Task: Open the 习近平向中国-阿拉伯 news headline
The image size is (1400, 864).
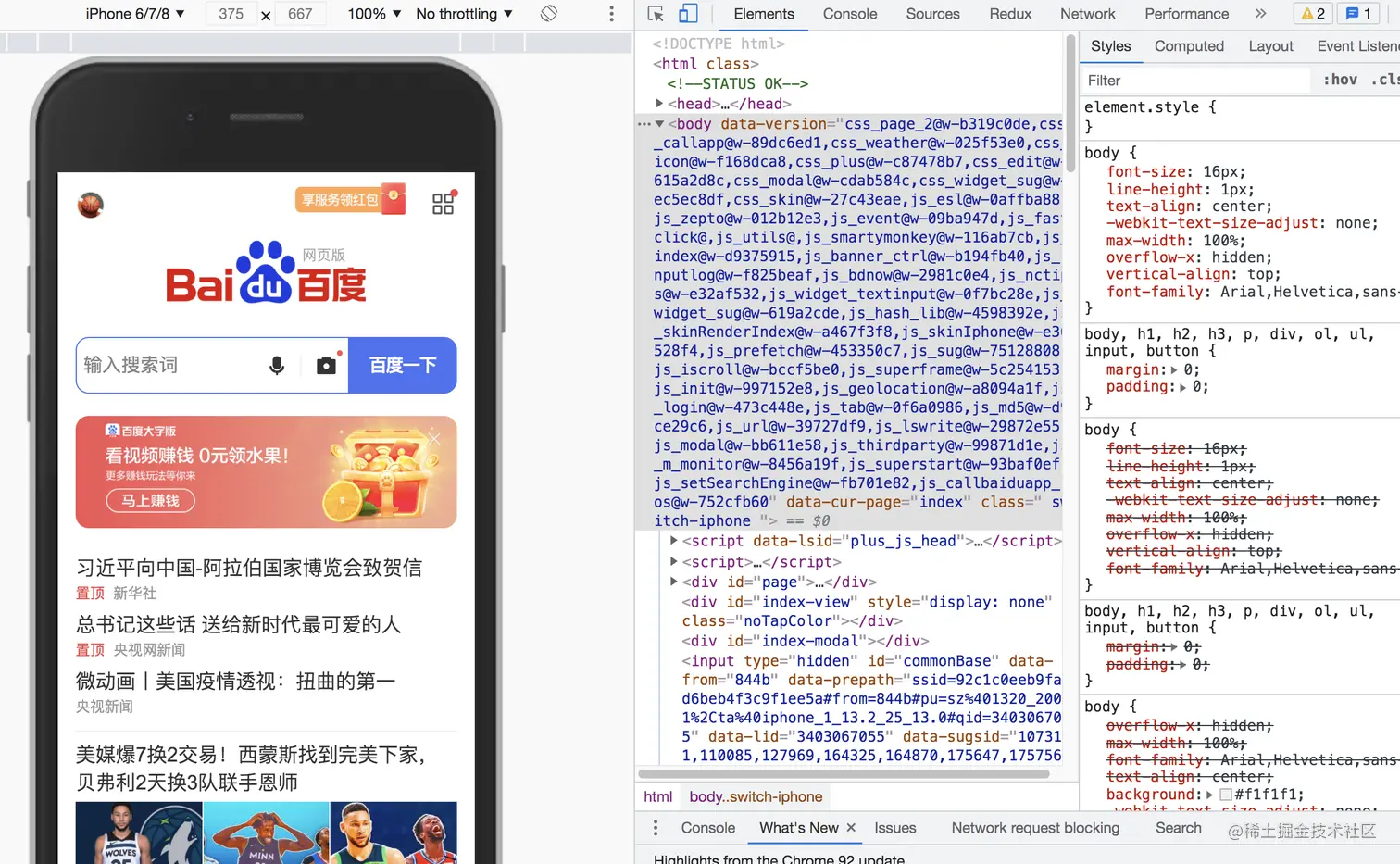Action: [249, 568]
